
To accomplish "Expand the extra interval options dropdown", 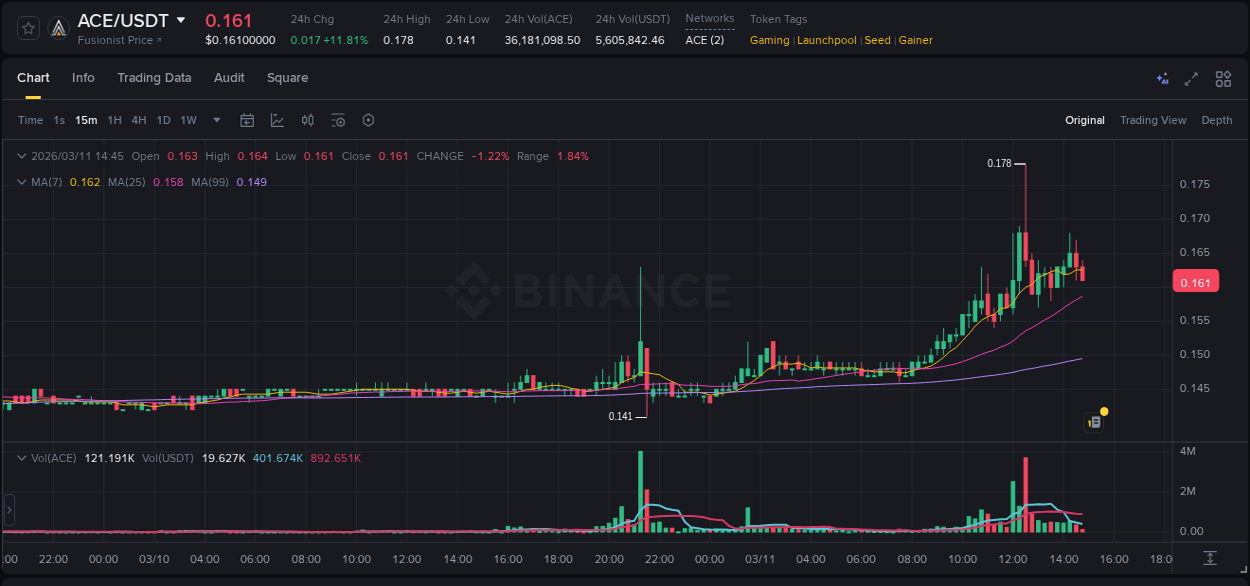I will (215, 120).
